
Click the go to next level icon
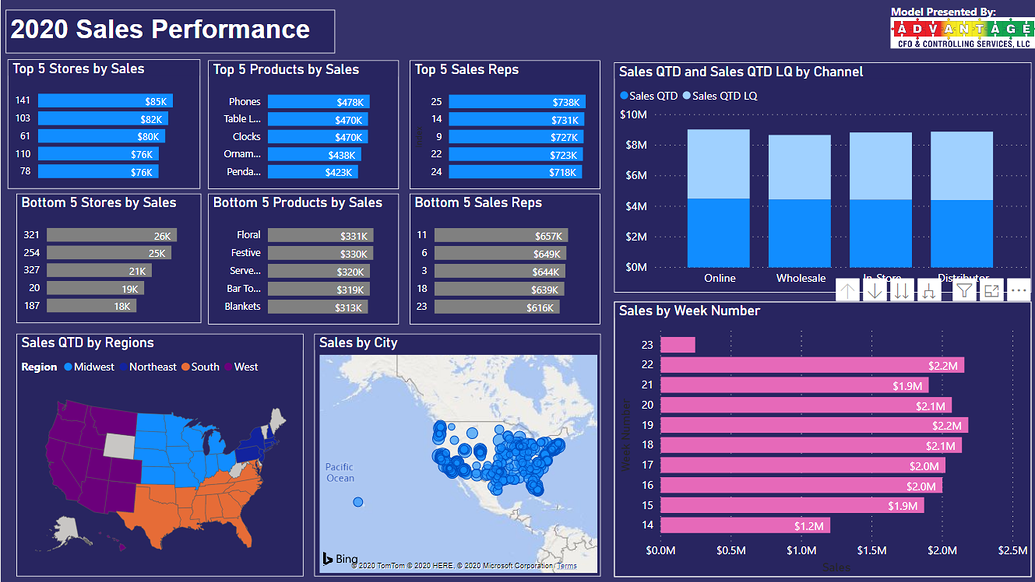click(x=902, y=290)
